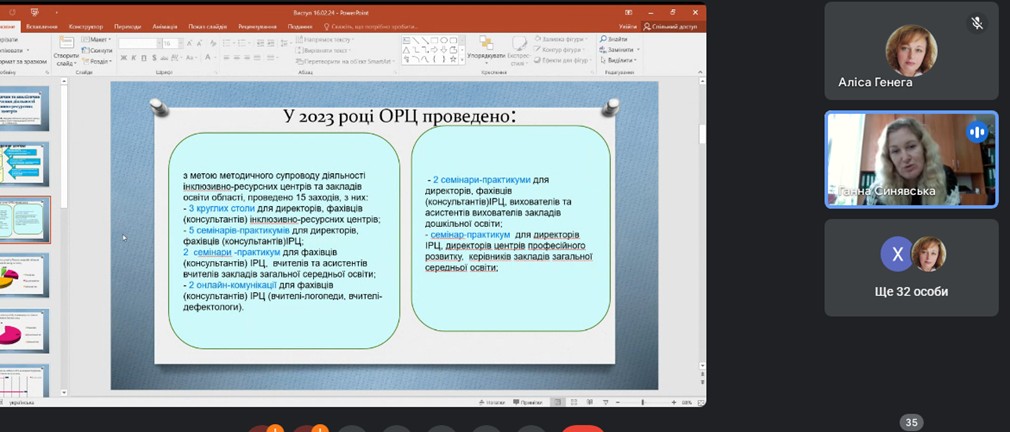Toggle underline formatting in the ribbon

point(143,58)
